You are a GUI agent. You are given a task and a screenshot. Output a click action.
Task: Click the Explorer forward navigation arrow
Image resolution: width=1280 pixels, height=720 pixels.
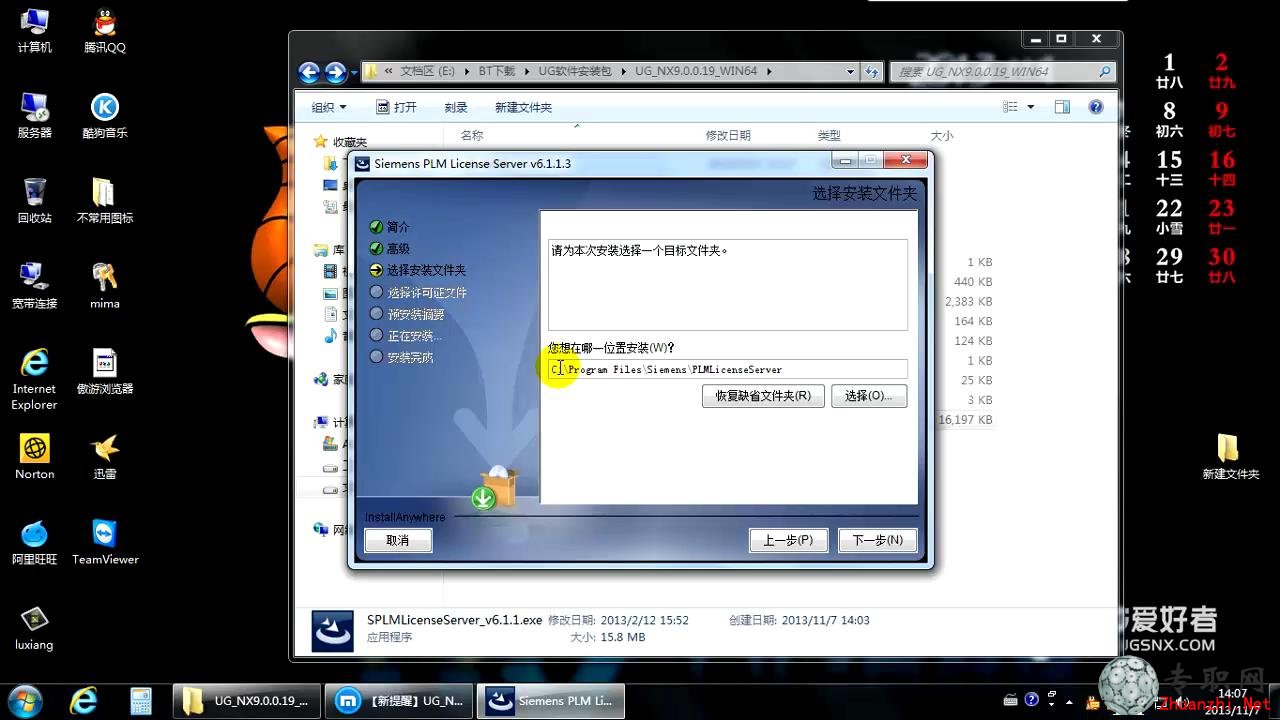[335, 72]
